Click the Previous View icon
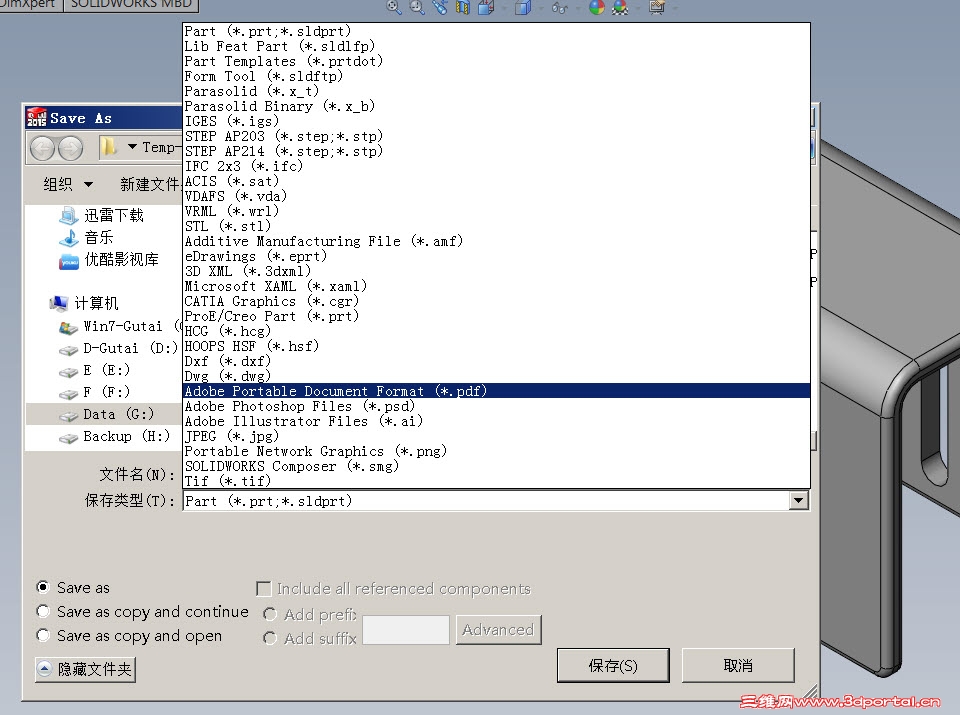 [440, 7]
